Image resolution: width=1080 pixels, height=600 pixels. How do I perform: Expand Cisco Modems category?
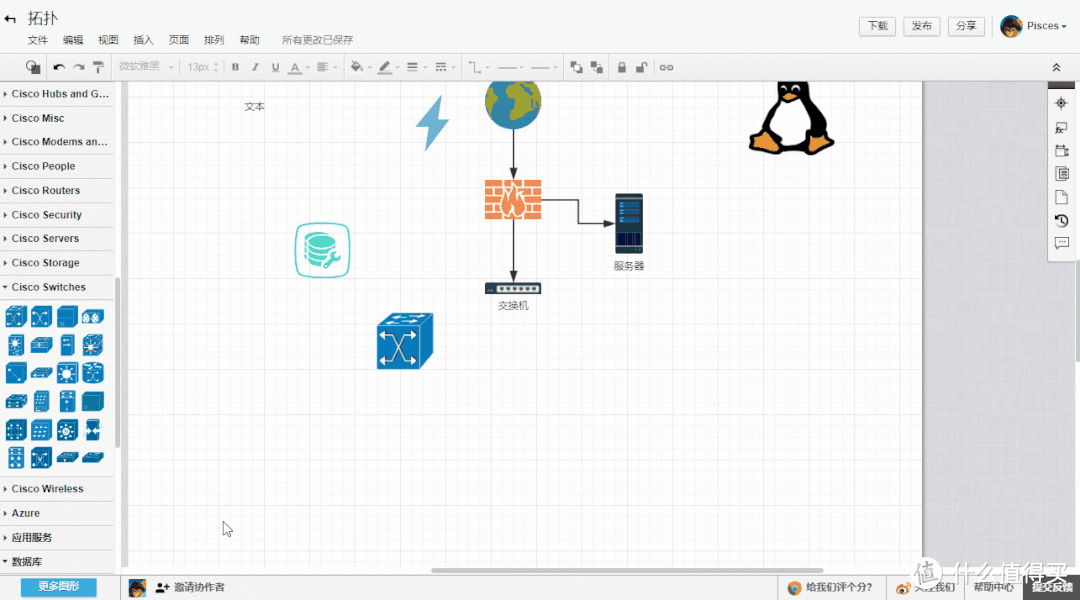[x=56, y=142]
